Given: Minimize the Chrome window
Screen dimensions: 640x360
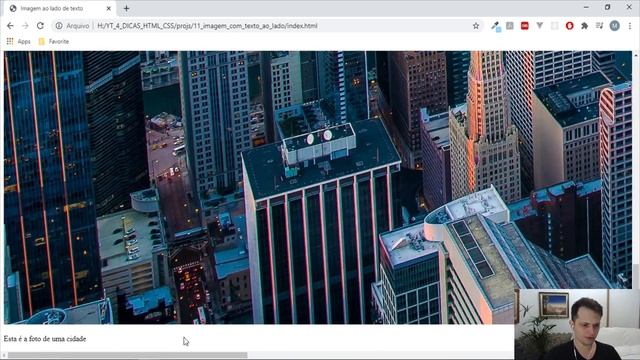Looking at the screenshot, I should [x=586, y=7].
